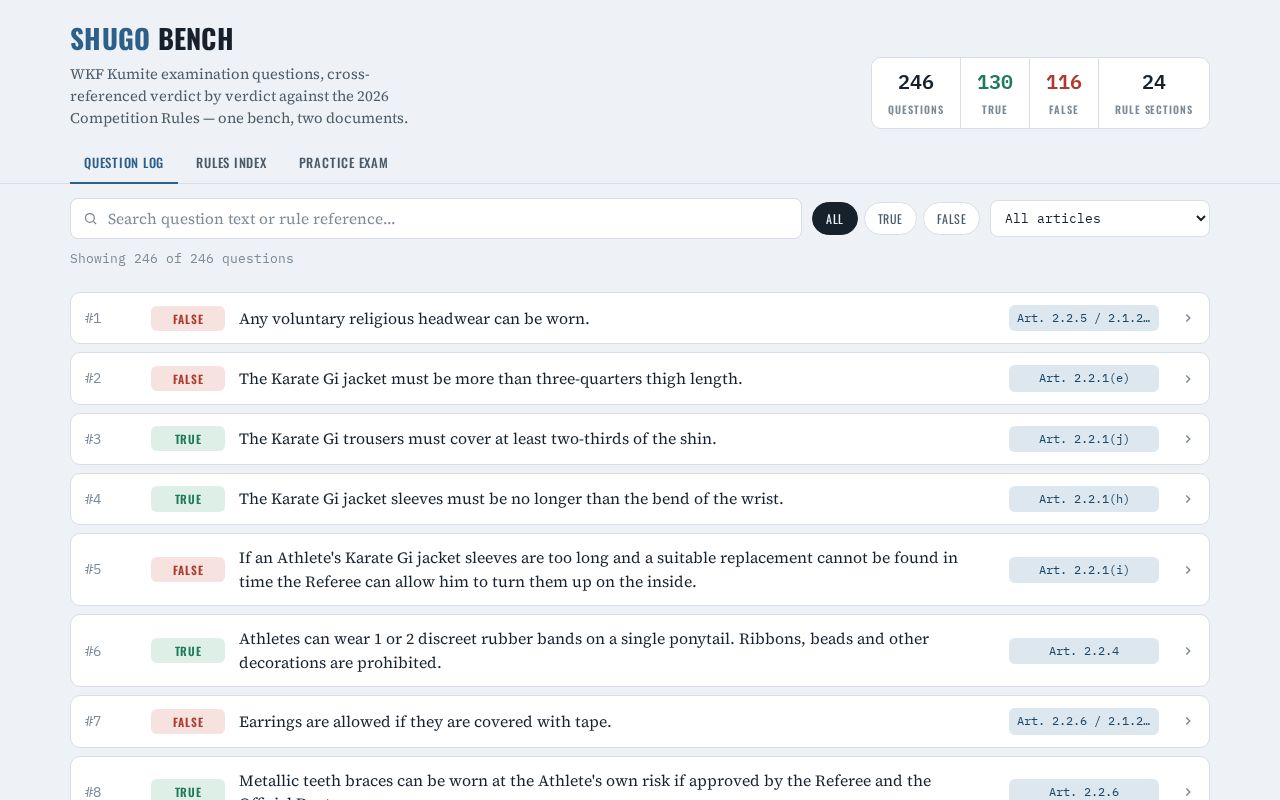
Task: Focus the question search field
Action: coord(436,219)
